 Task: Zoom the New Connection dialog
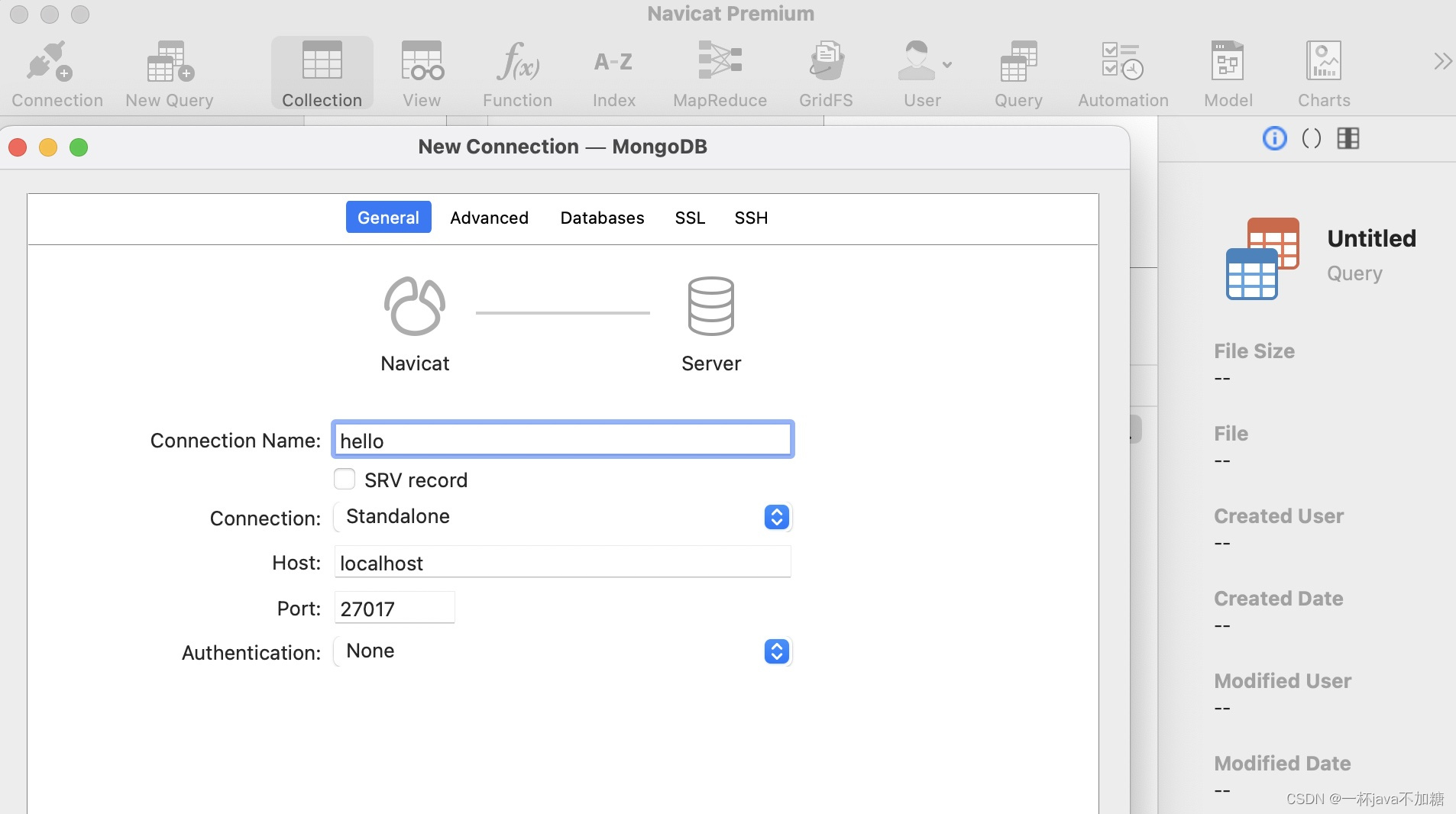coord(79,147)
